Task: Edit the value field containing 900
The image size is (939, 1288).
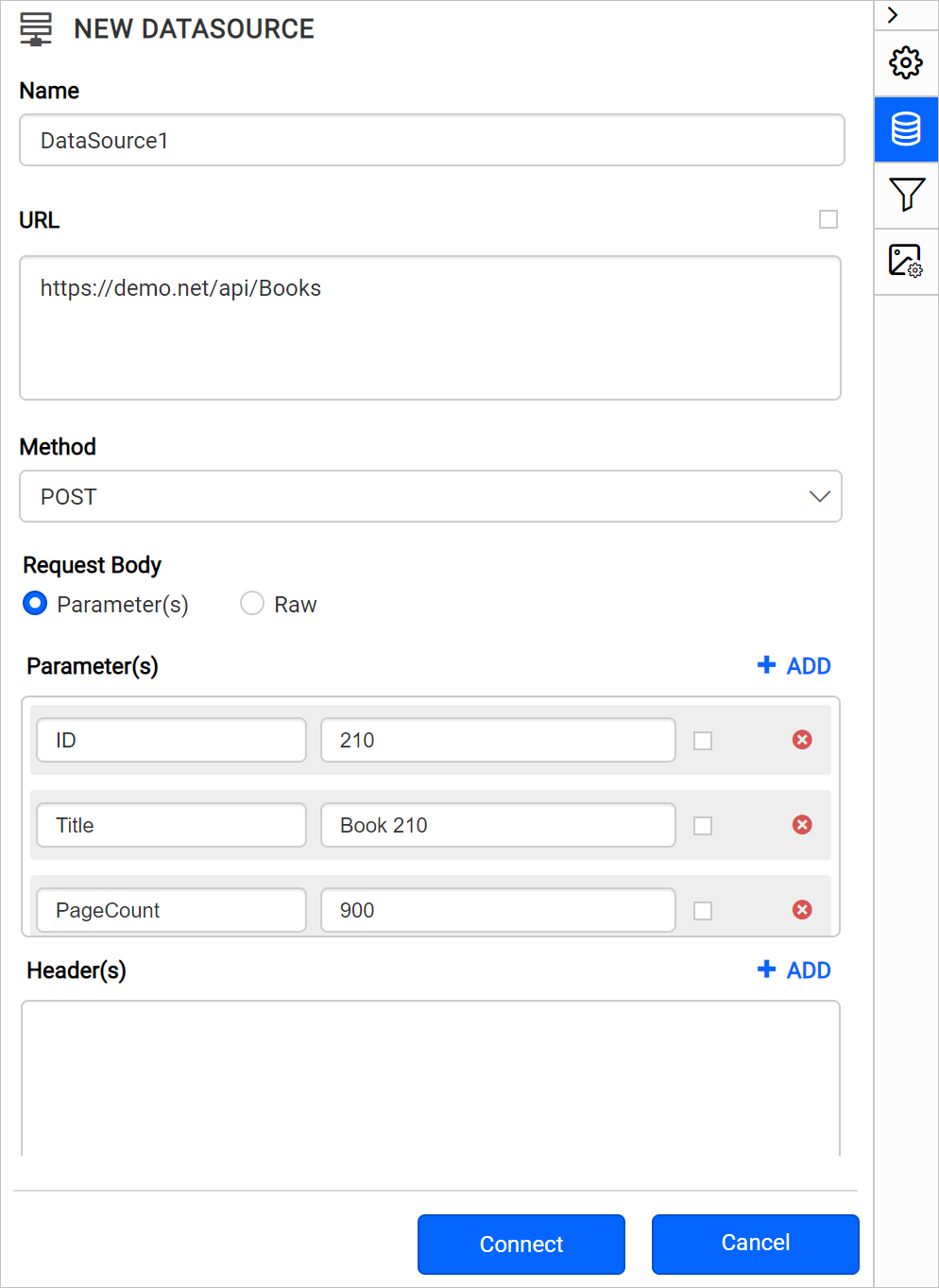Action: (x=498, y=910)
